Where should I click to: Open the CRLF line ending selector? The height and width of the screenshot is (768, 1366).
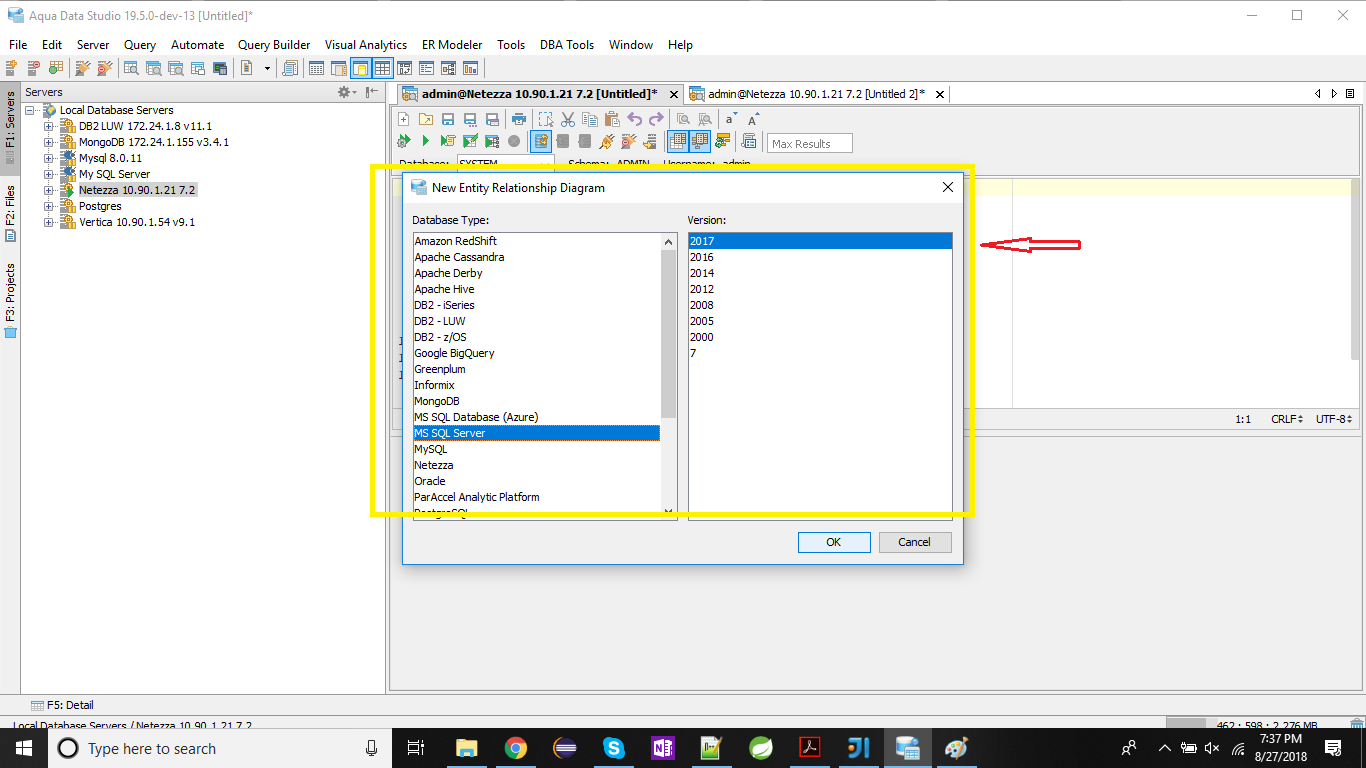point(1287,419)
